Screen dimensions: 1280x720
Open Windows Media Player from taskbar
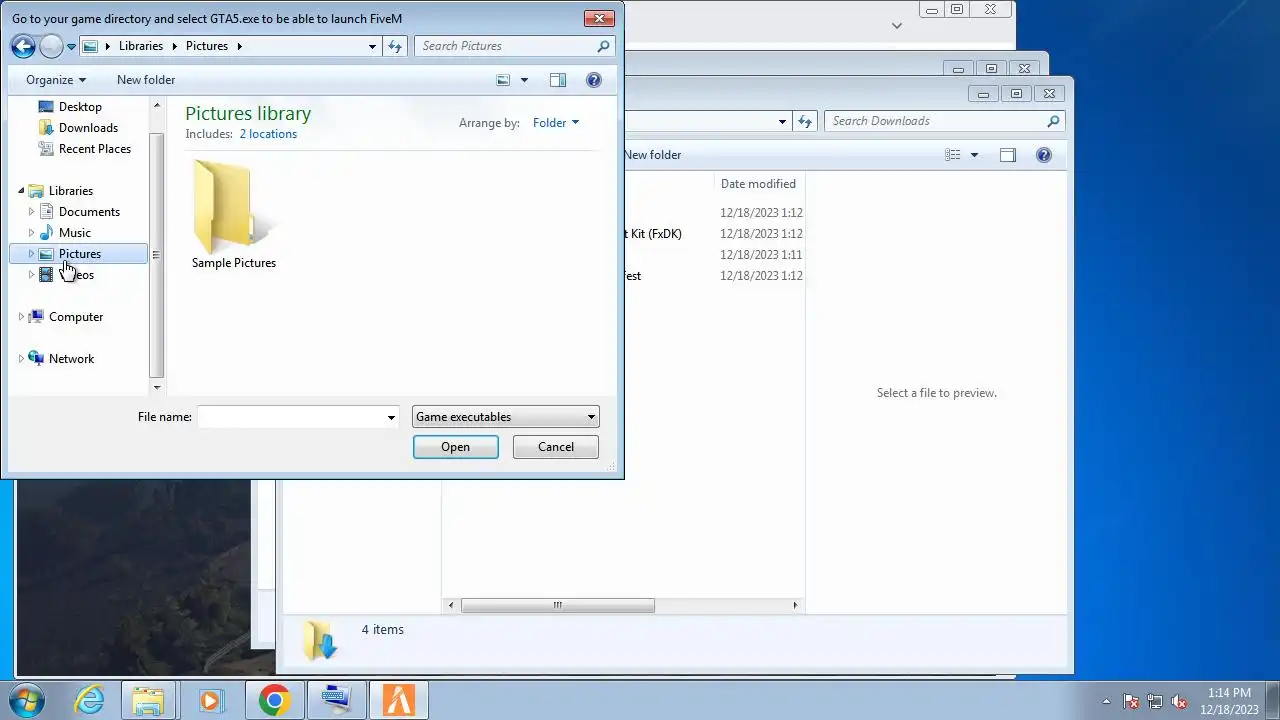click(x=210, y=700)
